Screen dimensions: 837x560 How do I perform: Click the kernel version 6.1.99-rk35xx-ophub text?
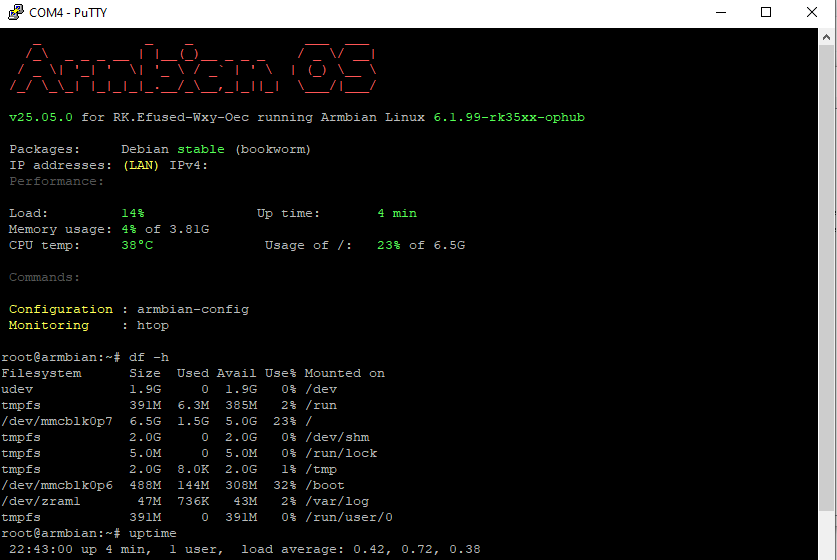click(509, 117)
